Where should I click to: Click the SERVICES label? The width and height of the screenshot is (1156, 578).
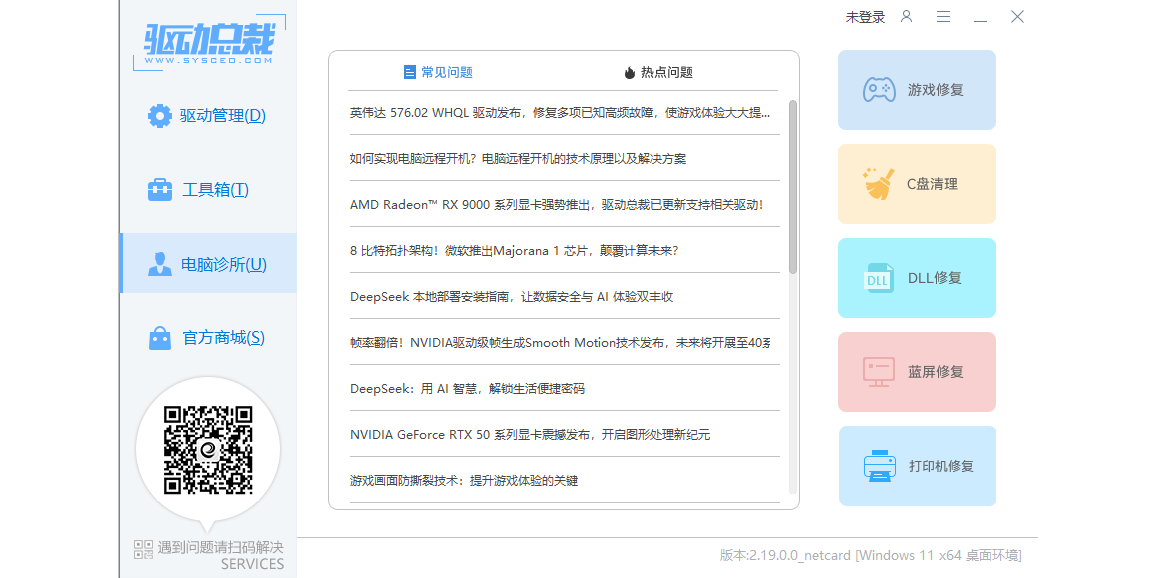(x=252, y=564)
